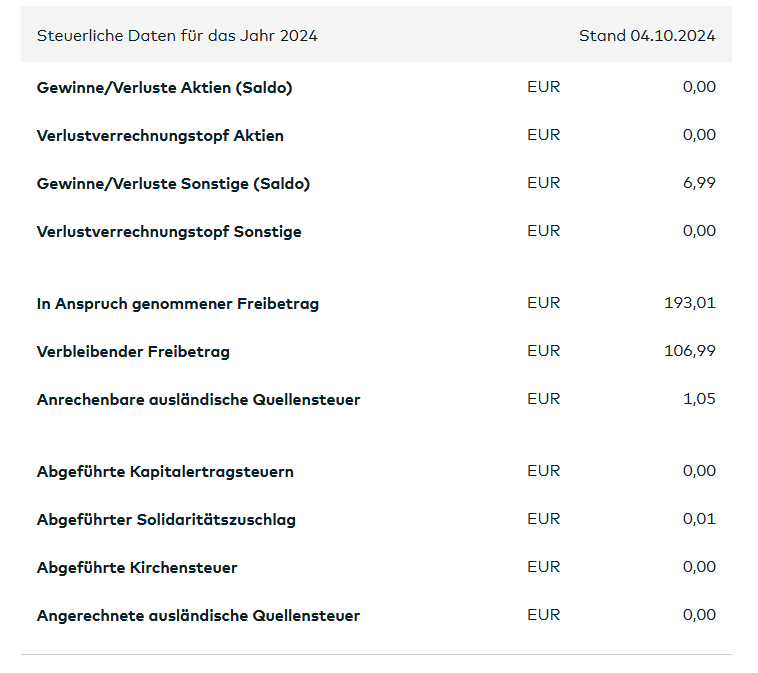Click the value 1,05

coord(699,399)
